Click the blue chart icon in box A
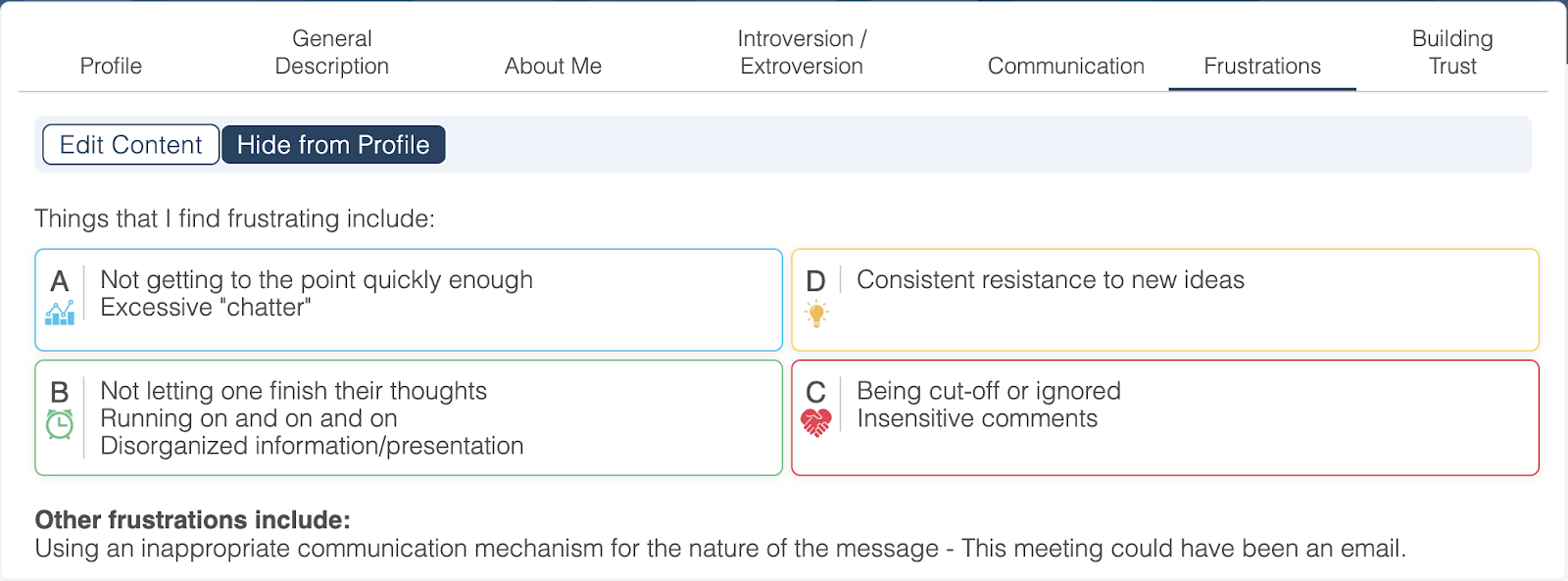Screen dimensions: 1568x581 click(60, 314)
